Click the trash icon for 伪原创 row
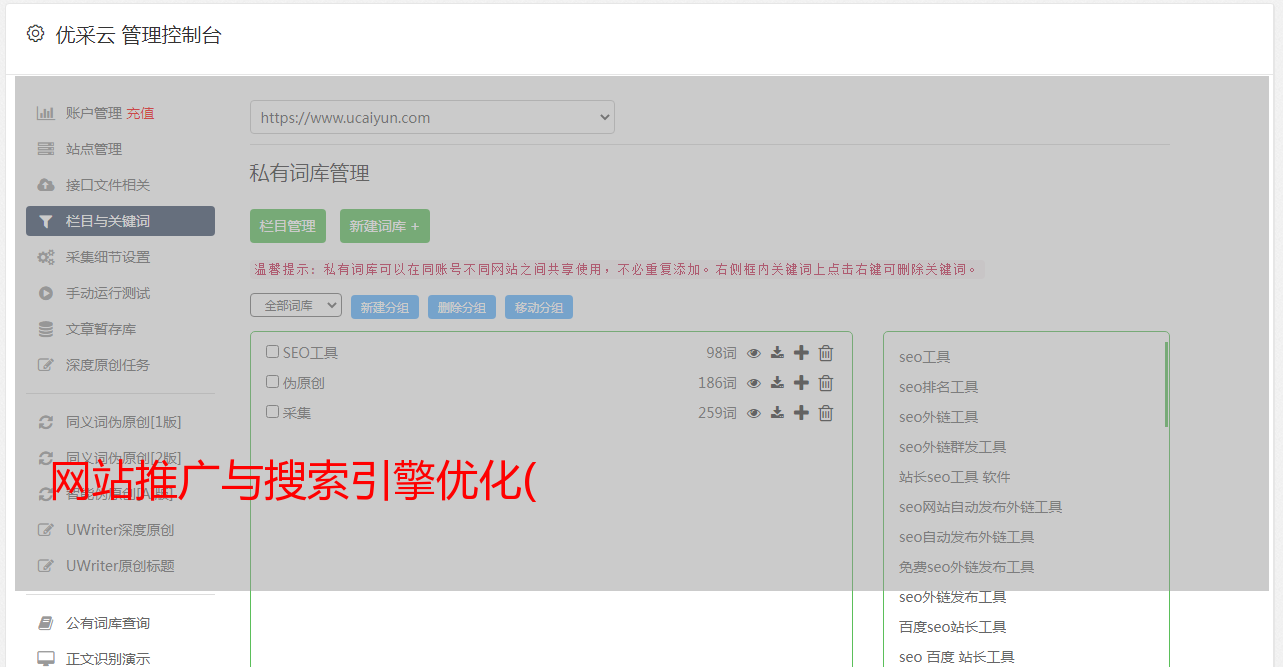The image size is (1283, 667). [x=826, y=383]
